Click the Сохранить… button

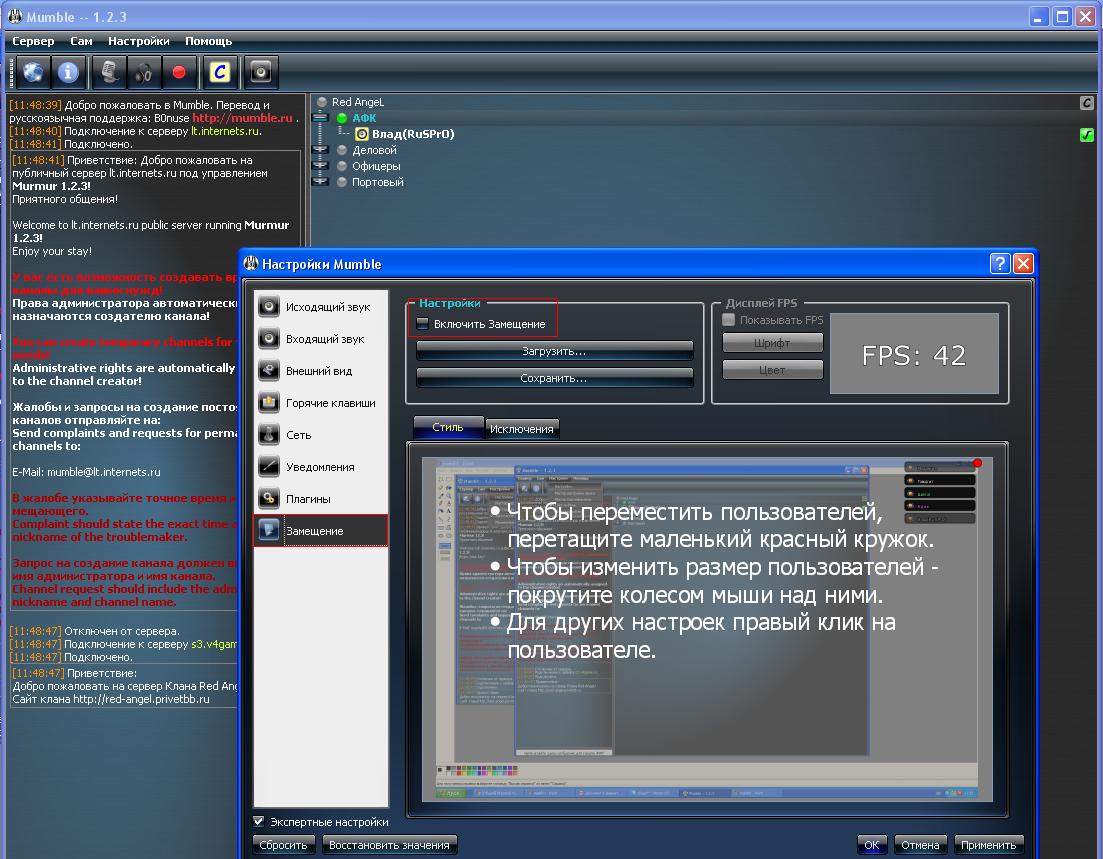point(554,378)
